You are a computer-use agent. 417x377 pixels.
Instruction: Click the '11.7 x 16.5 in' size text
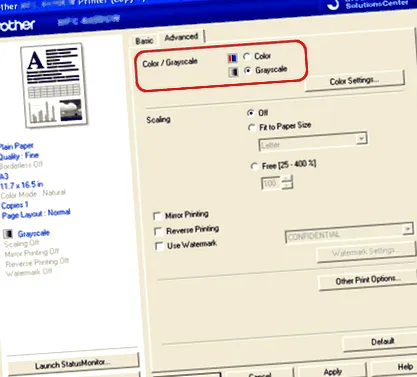(x=22, y=185)
